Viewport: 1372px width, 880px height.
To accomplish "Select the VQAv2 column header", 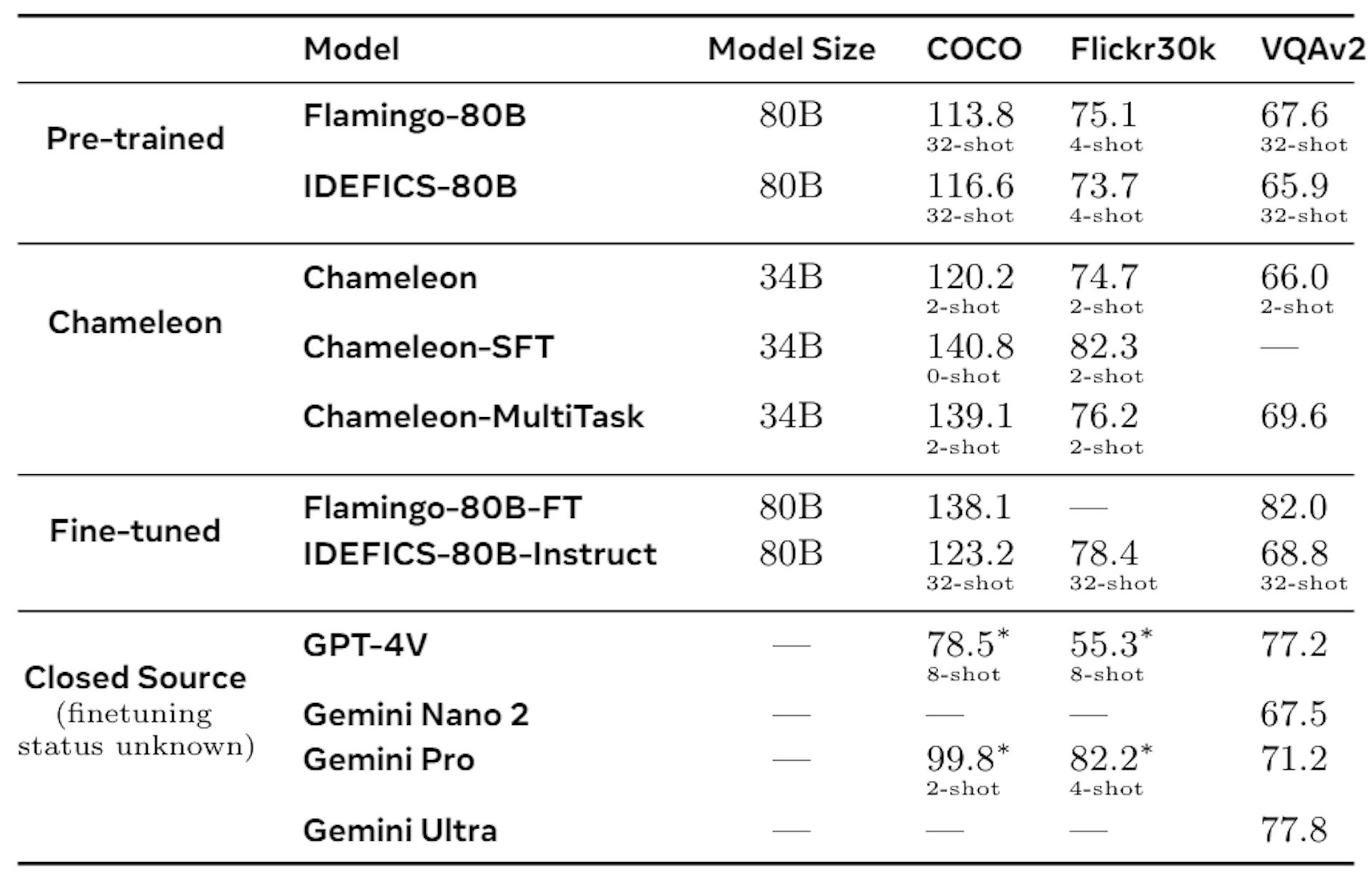I will pyautogui.click(x=1312, y=49).
